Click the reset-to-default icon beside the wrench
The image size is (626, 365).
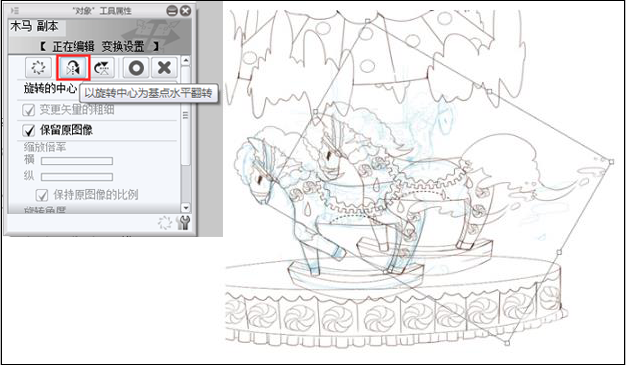point(165,223)
